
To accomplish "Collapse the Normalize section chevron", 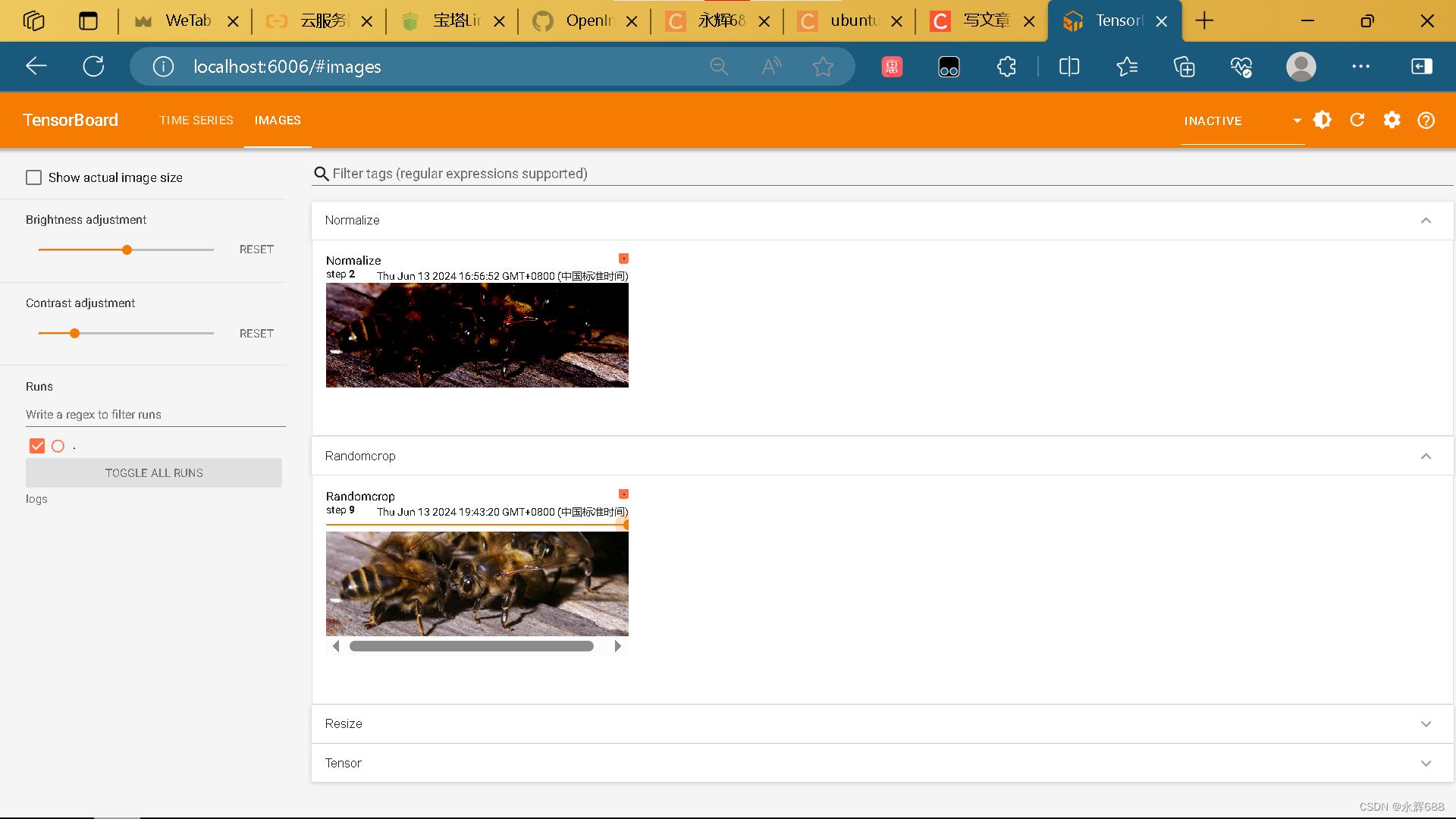I will (1426, 221).
